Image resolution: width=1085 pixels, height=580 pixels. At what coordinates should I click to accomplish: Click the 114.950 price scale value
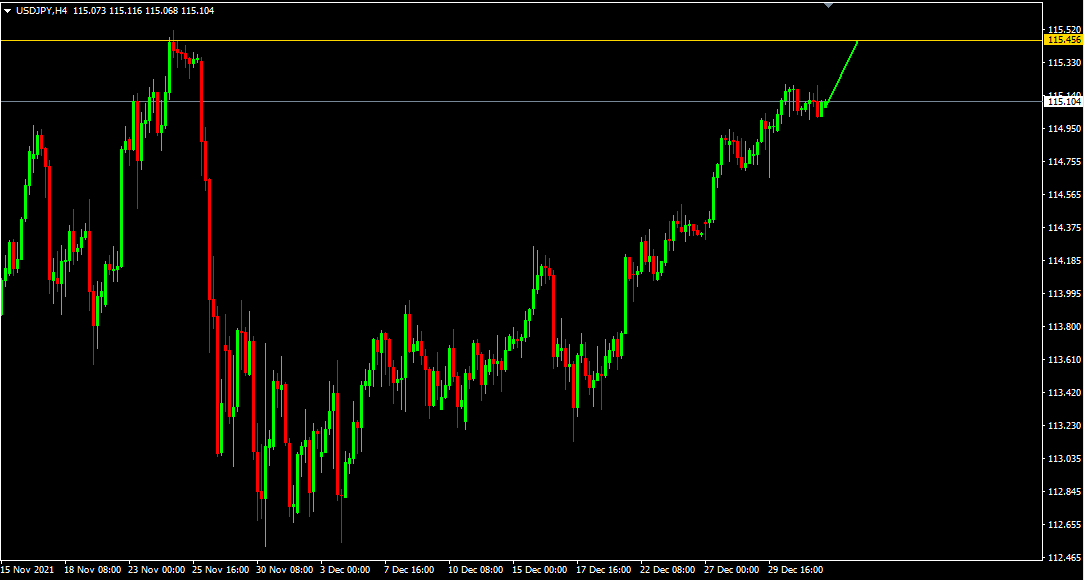(x=1064, y=129)
